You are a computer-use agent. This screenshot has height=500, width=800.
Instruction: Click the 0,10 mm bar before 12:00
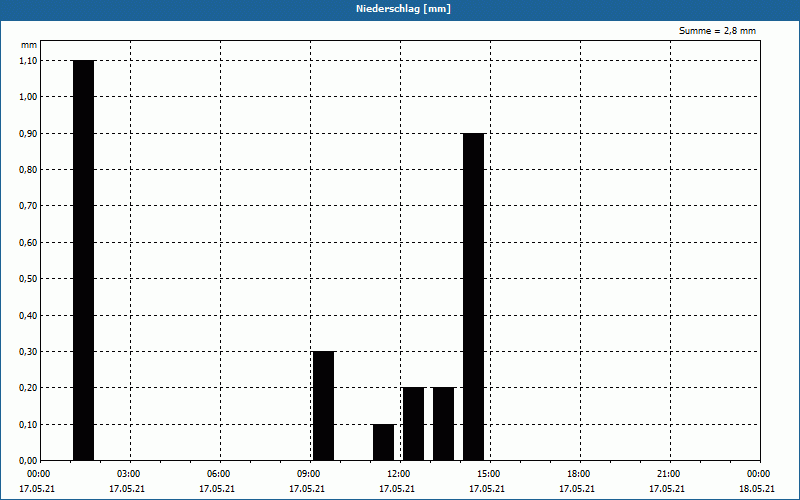click(x=384, y=442)
